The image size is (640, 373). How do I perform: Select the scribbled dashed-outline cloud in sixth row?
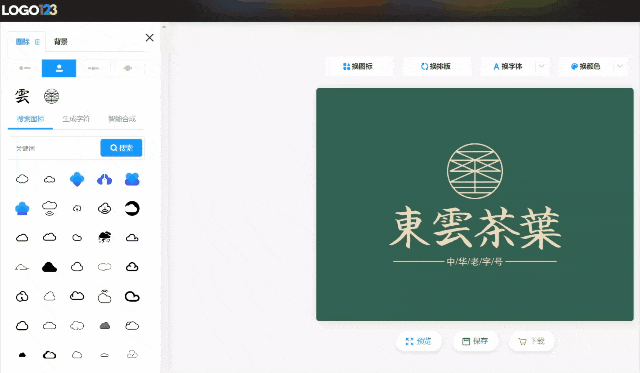(77, 326)
